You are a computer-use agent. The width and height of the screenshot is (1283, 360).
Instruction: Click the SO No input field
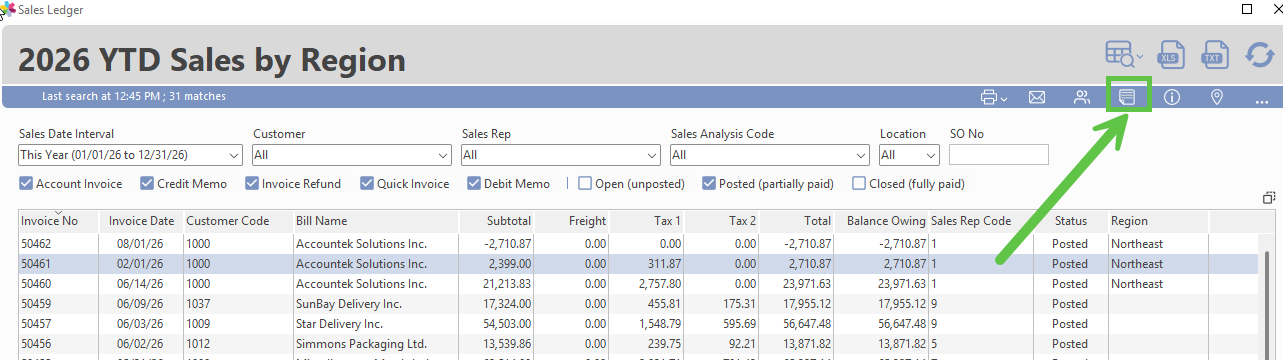998,155
